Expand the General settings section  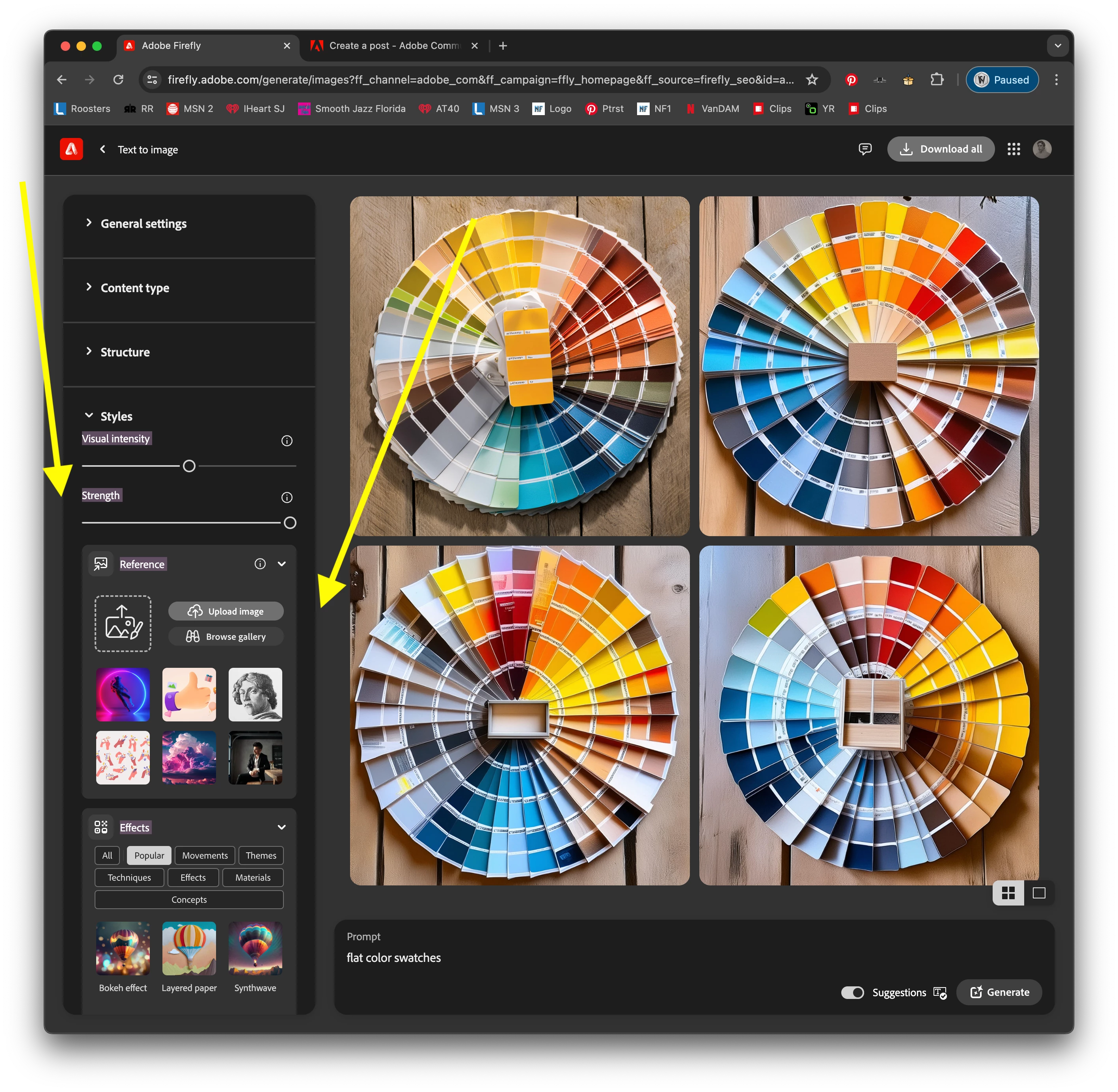click(143, 224)
